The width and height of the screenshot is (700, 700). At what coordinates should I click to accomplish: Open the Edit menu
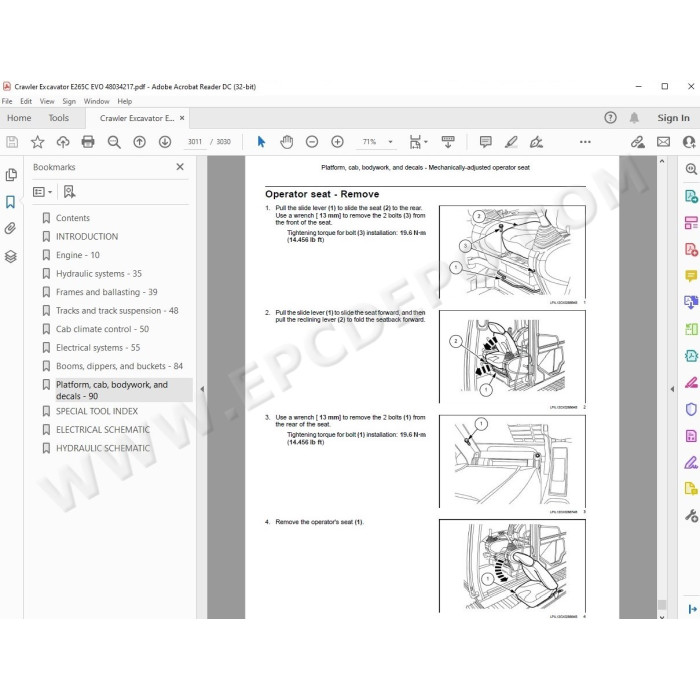tap(26, 101)
